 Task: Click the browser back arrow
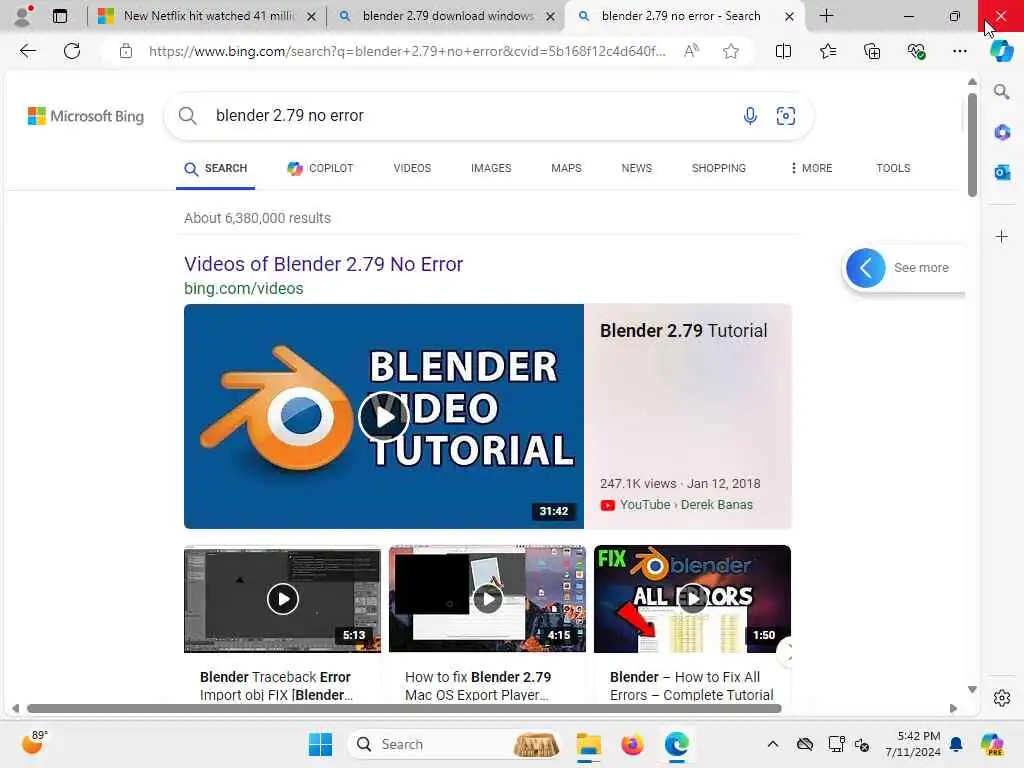[27, 51]
